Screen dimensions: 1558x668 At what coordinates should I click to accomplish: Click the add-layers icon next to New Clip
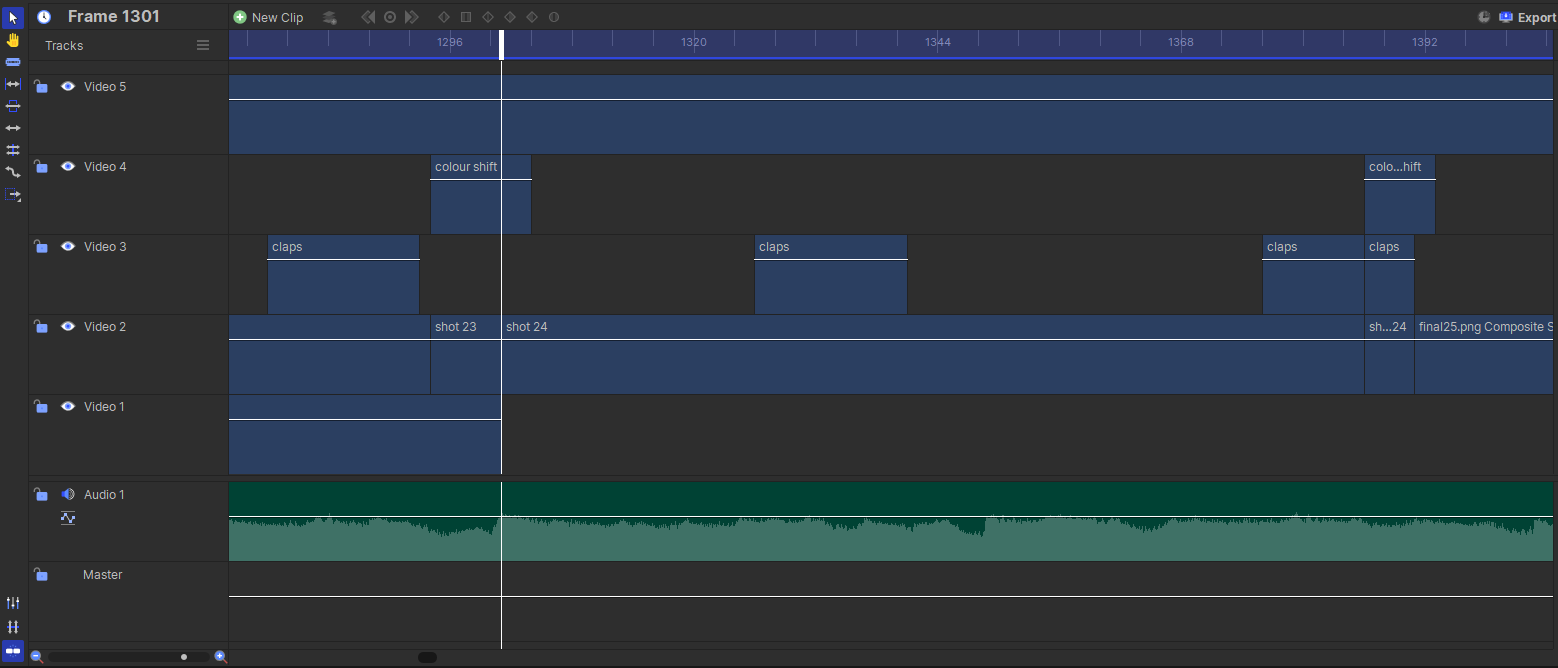click(x=330, y=17)
